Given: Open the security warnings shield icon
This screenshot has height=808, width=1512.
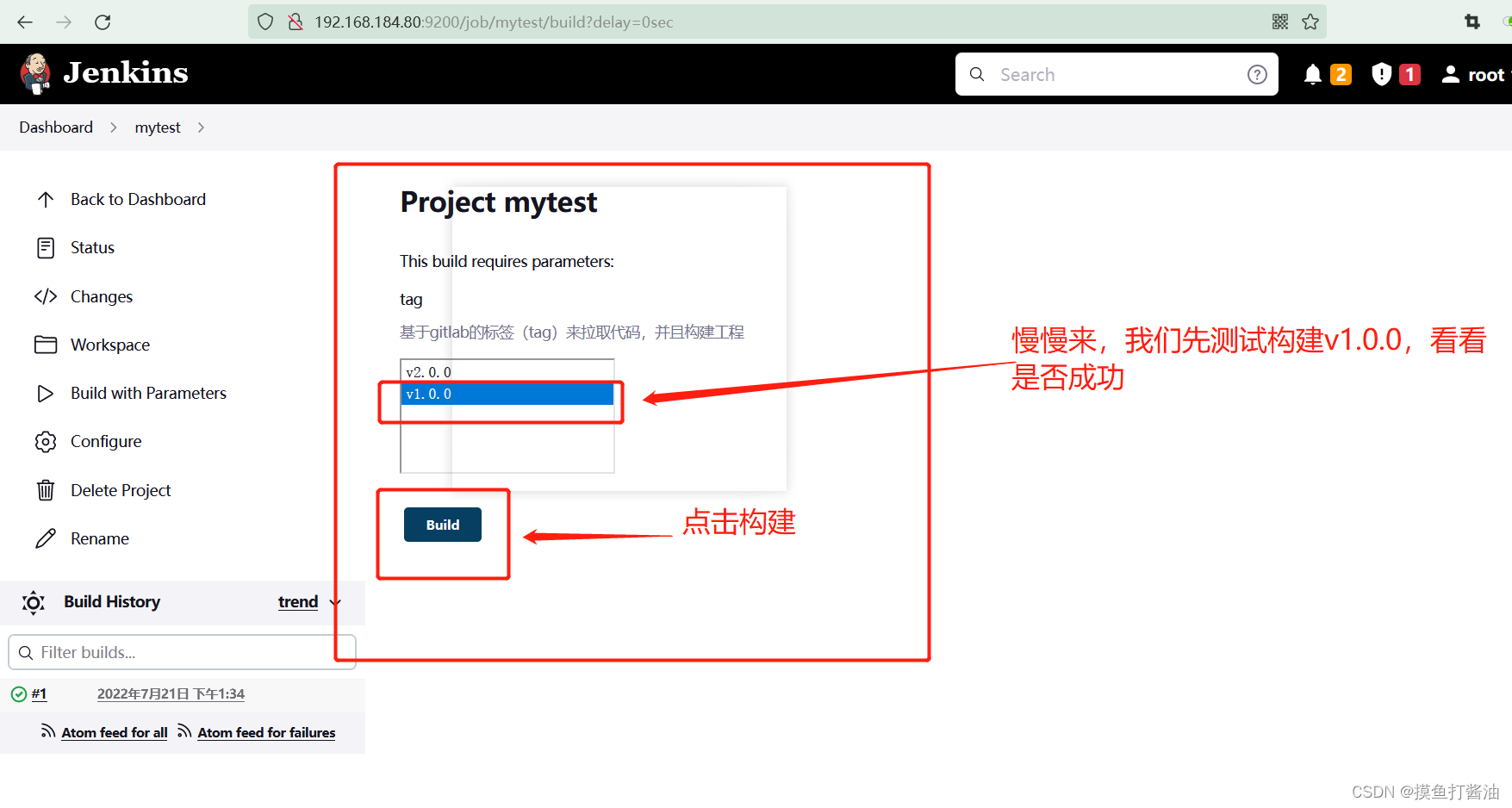Looking at the screenshot, I should point(1381,75).
